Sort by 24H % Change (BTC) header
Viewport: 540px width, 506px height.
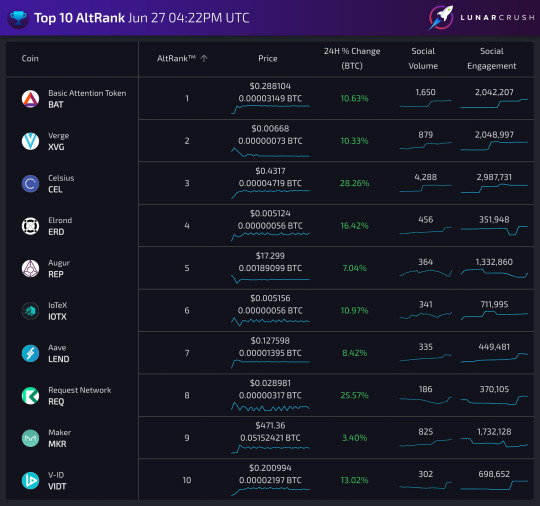pos(352,59)
